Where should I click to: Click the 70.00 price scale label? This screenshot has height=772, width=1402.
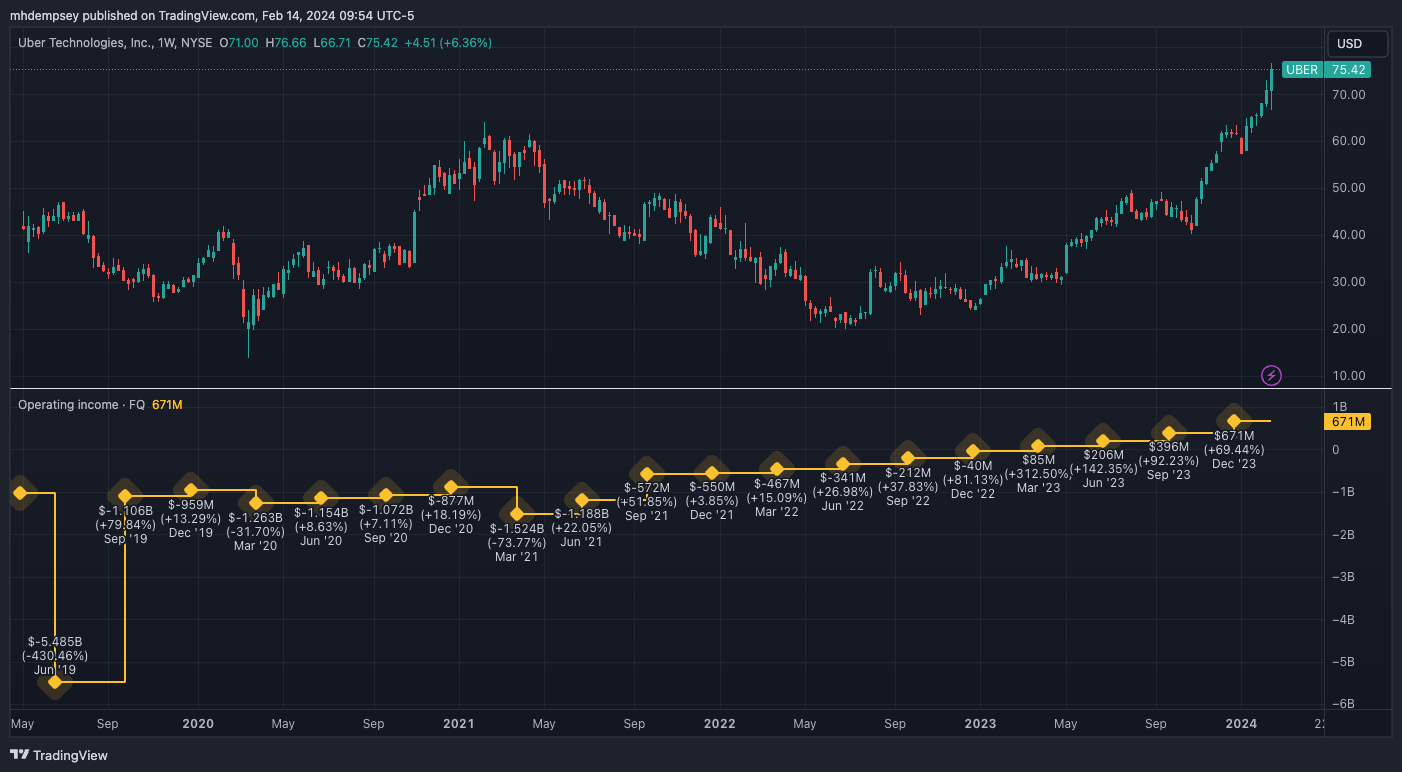pos(1349,94)
